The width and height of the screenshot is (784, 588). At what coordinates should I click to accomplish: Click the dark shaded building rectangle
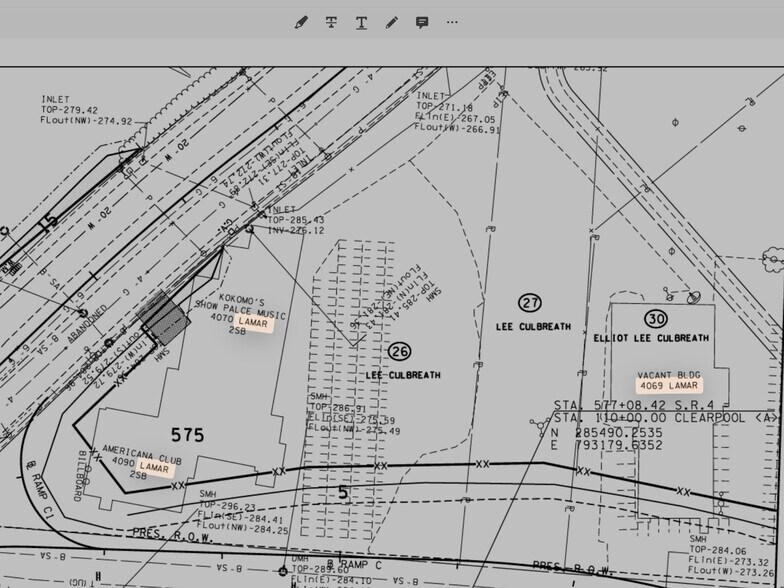(x=164, y=319)
